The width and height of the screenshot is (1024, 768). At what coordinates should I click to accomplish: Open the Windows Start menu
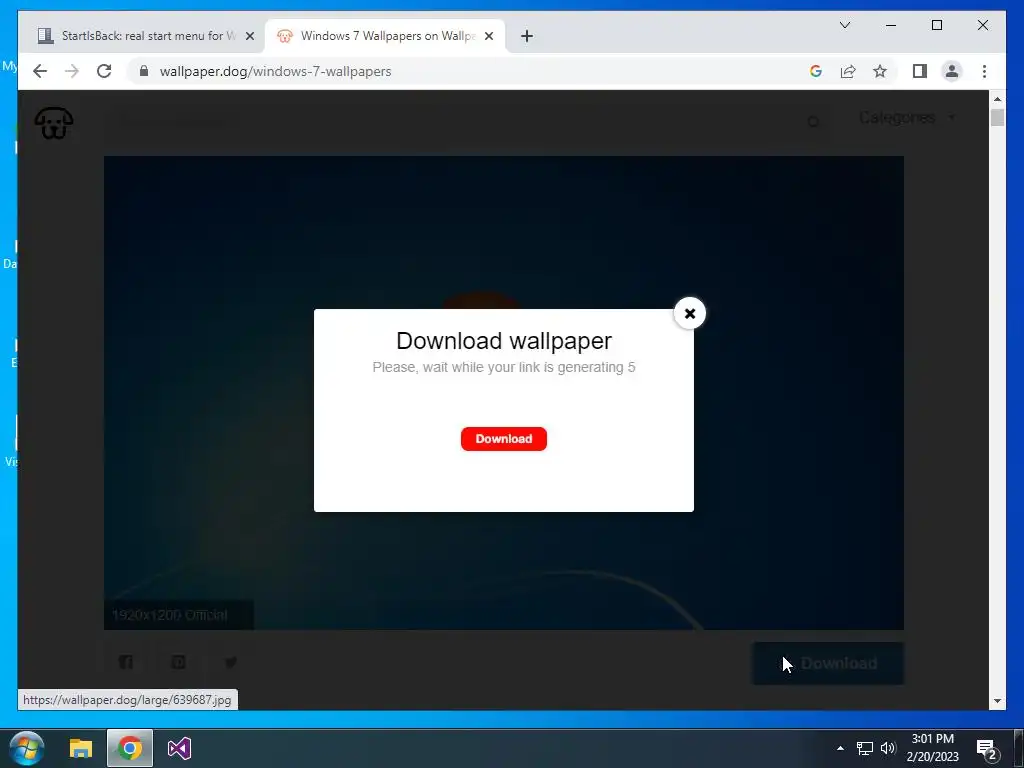click(x=27, y=748)
